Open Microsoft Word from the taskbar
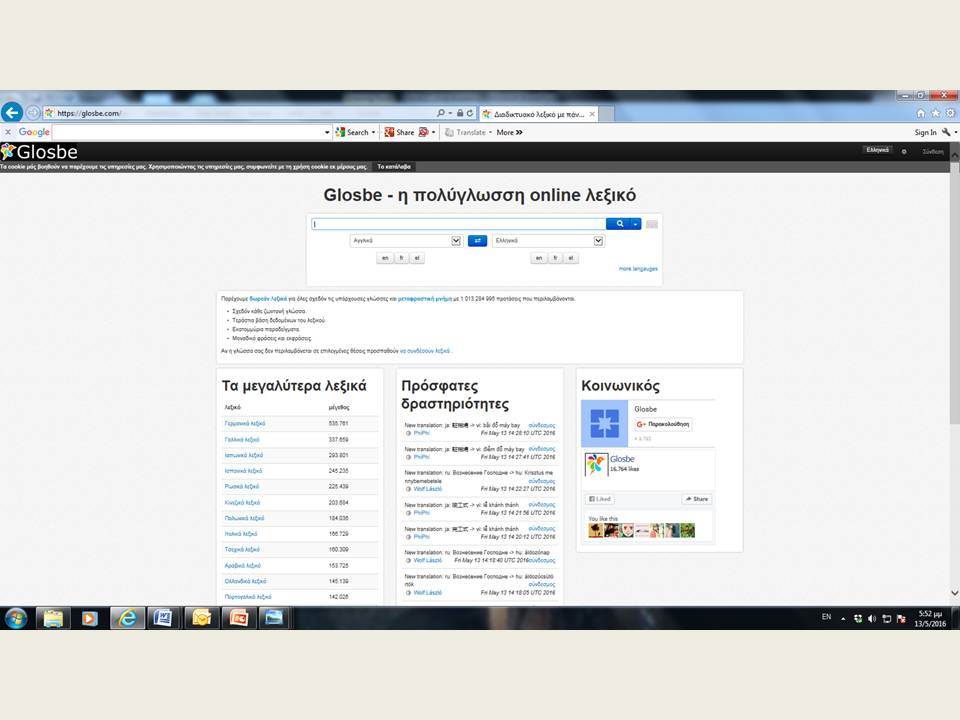This screenshot has height=720, width=960. click(163, 618)
